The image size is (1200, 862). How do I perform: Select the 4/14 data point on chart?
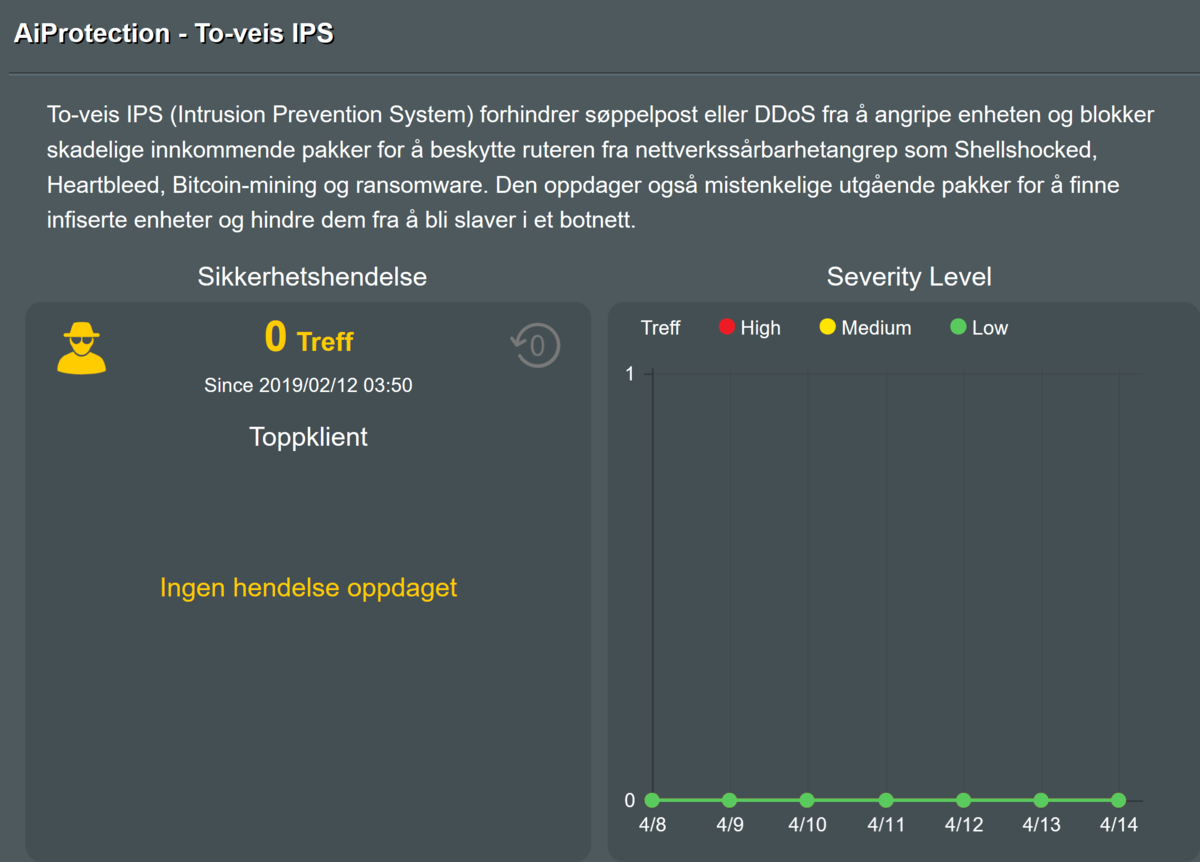click(1118, 800)
